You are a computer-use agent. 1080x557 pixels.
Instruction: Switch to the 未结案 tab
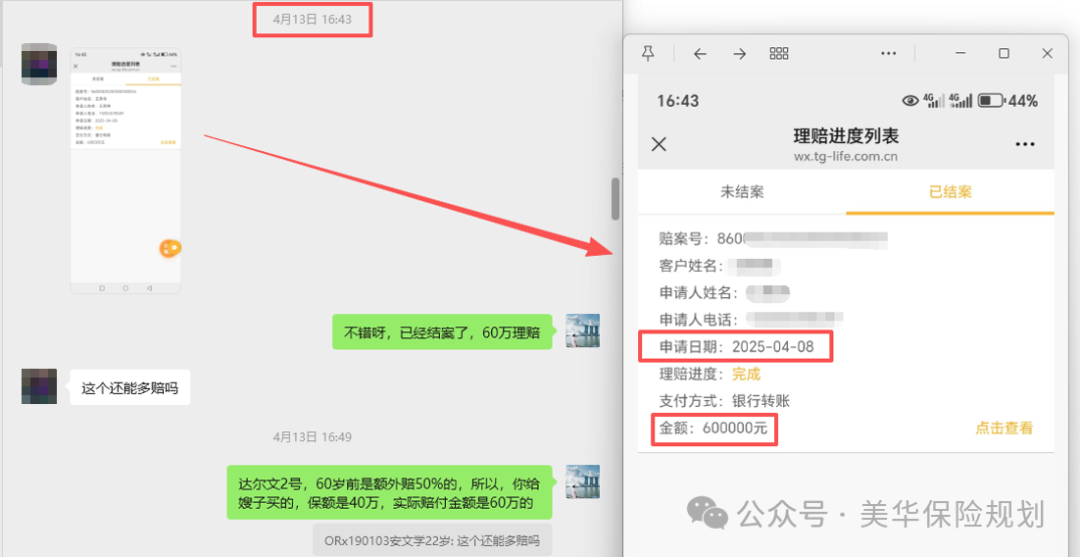tap(742, 192)
